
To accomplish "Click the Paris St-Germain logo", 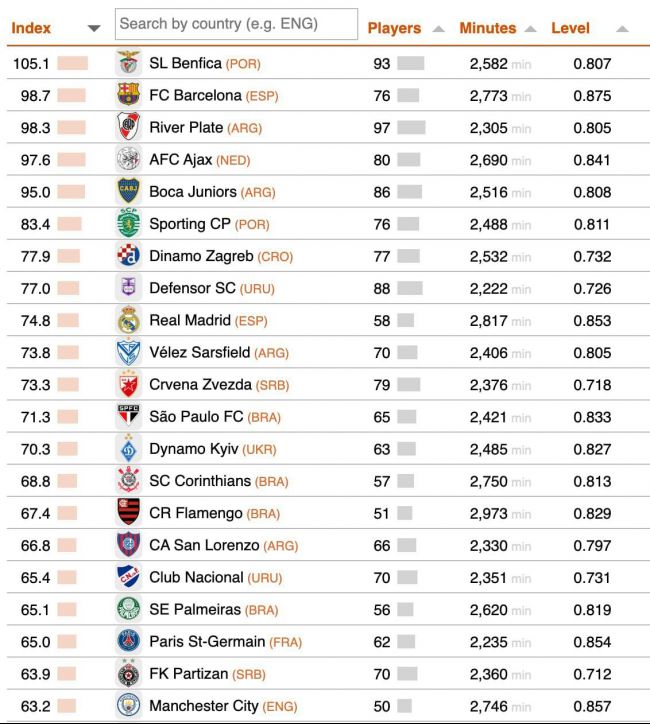I will (128, 641).
